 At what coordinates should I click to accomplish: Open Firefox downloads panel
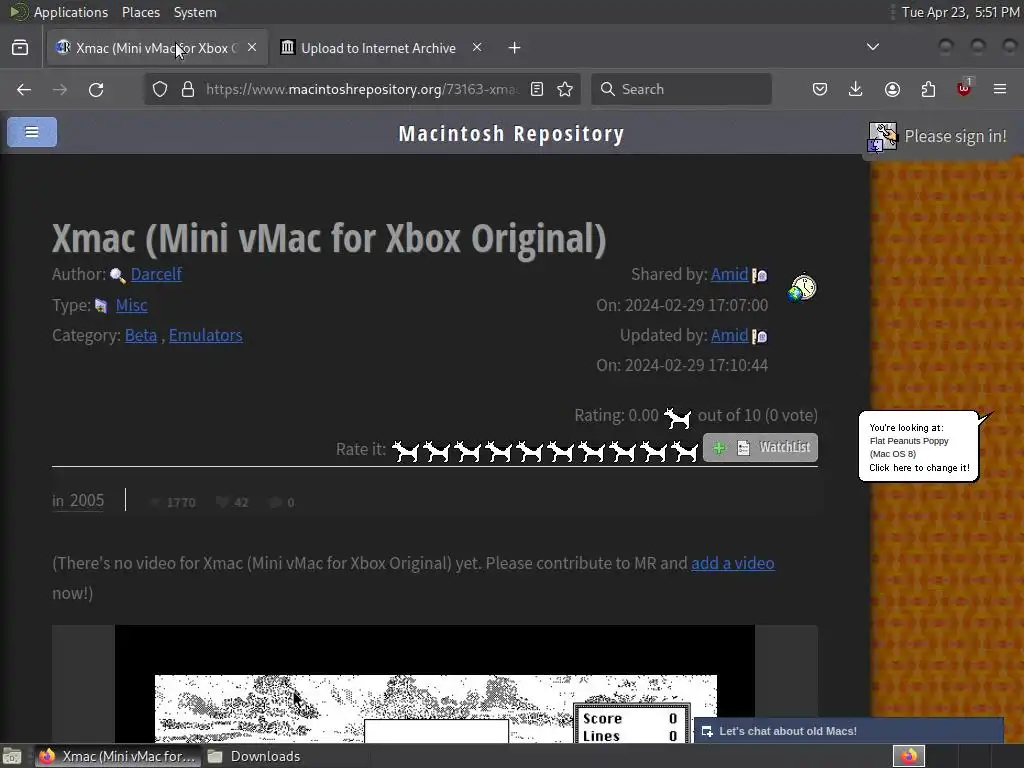click(x=856, y=89)
